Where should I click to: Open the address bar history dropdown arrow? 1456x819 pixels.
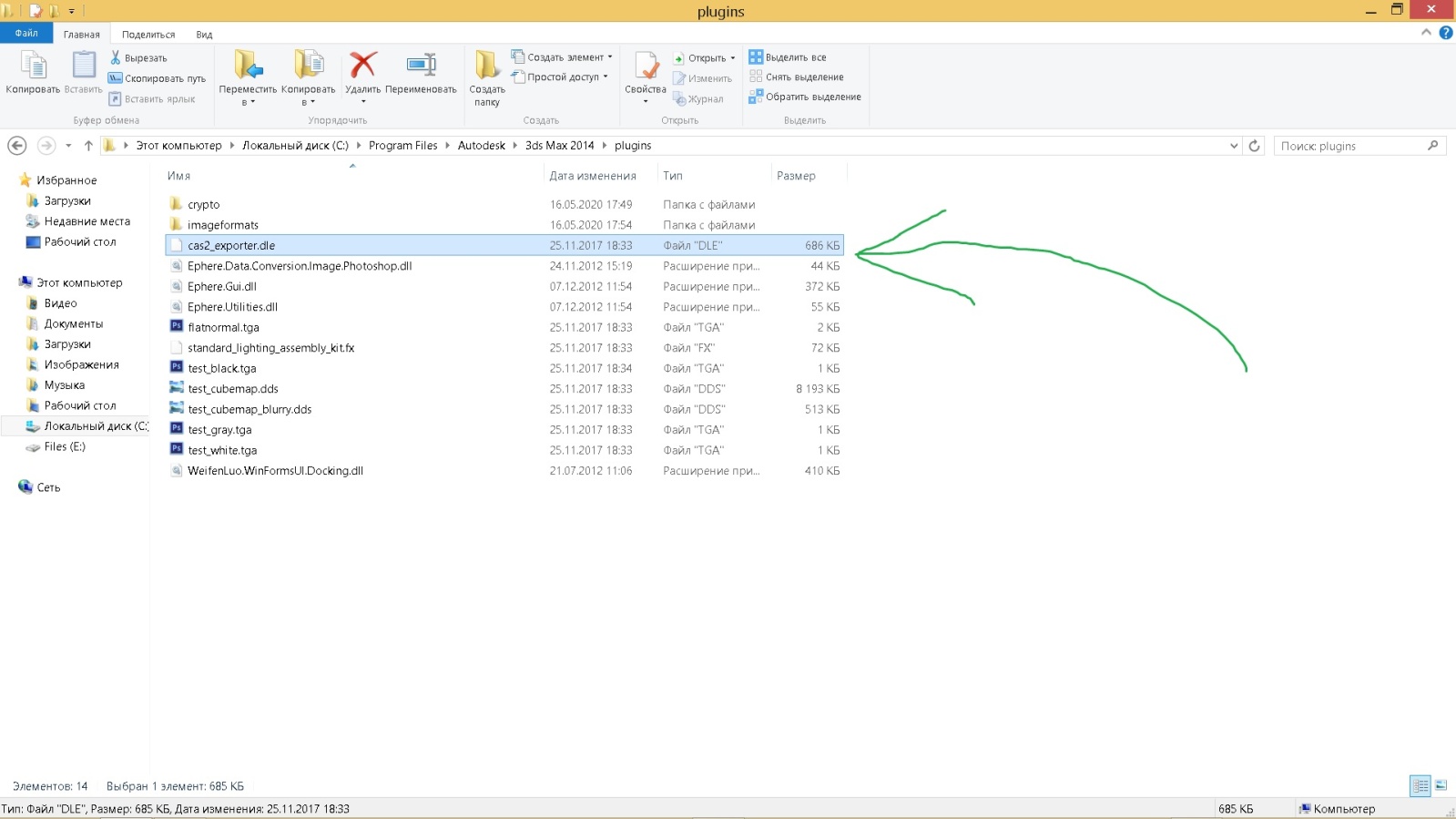click(1234, 146)
